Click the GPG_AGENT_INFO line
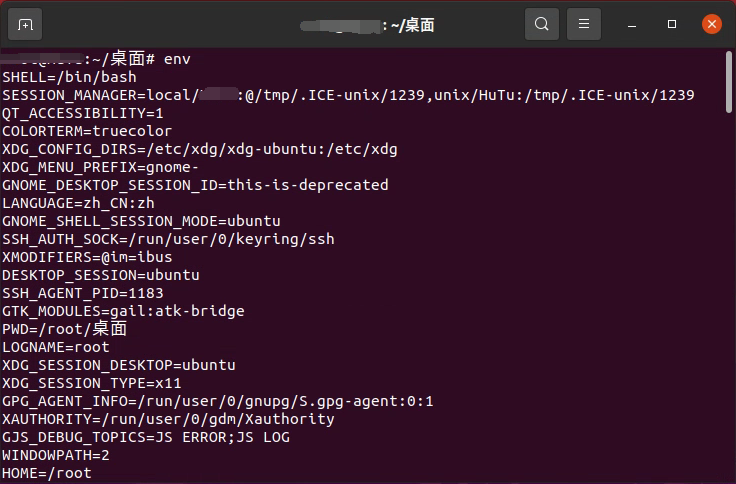This screenshot has height=484, width=736. coord(217,401)
